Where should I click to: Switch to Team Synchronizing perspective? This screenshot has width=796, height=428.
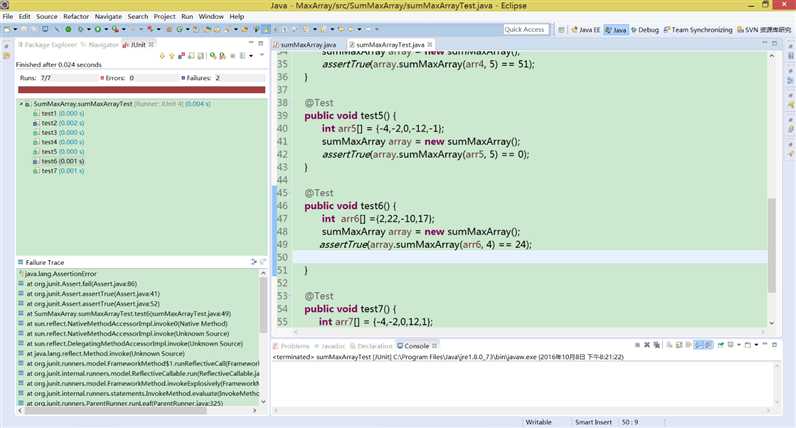698,30
